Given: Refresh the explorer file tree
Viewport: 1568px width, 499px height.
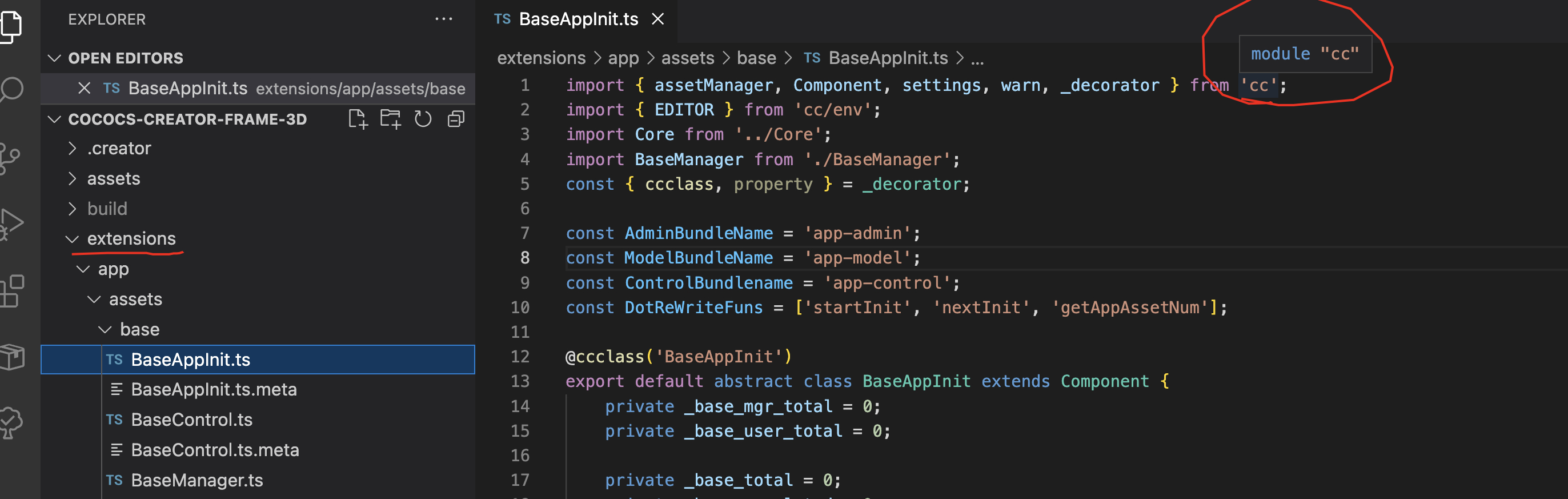Looking at the screenshot, I should tap(423, 119).
